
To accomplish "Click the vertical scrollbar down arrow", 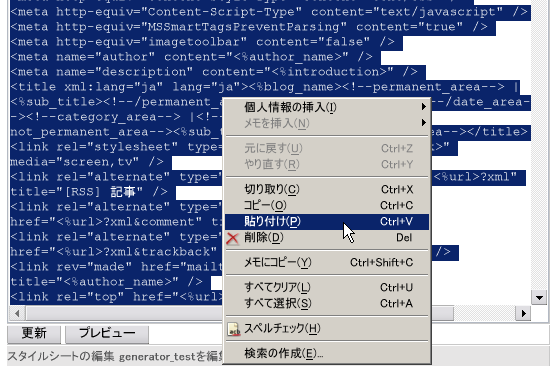I will 539,298.
